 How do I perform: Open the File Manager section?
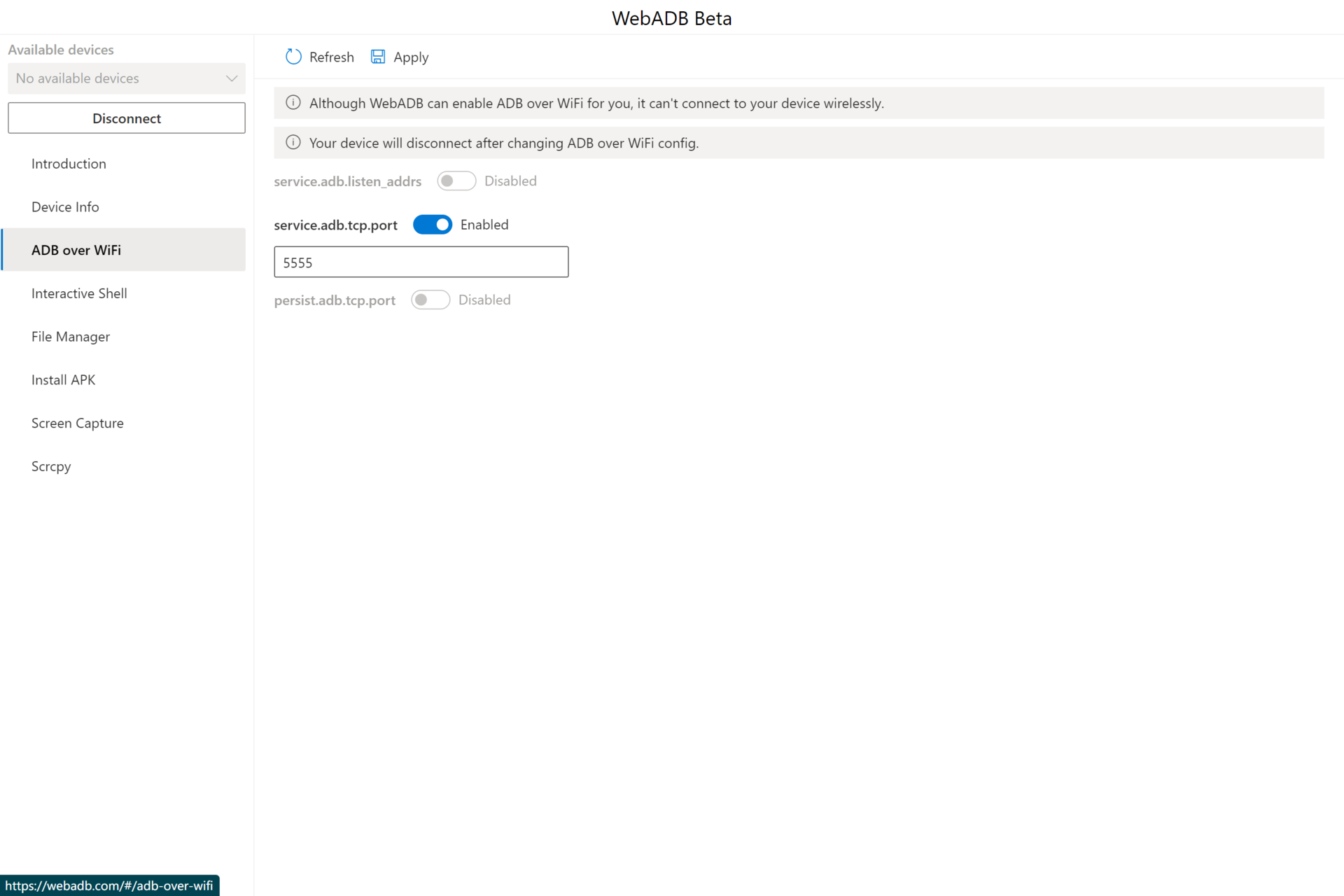tap(71, 335)
